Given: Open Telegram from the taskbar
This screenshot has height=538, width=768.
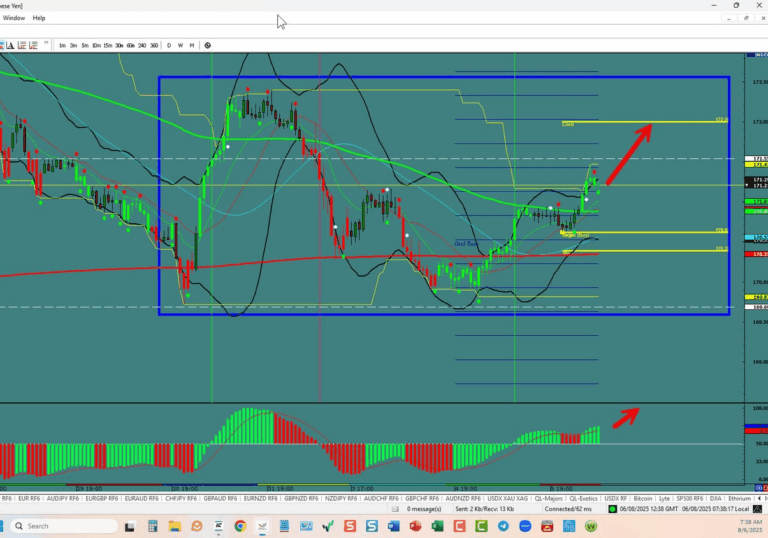Looking at the screenshot, I should (503, 526).
